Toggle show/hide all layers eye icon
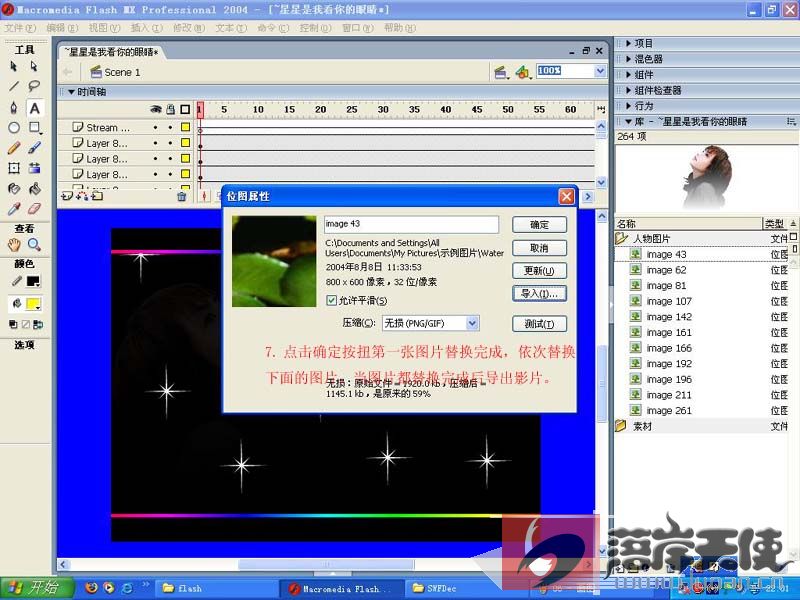 coord(156,109)
